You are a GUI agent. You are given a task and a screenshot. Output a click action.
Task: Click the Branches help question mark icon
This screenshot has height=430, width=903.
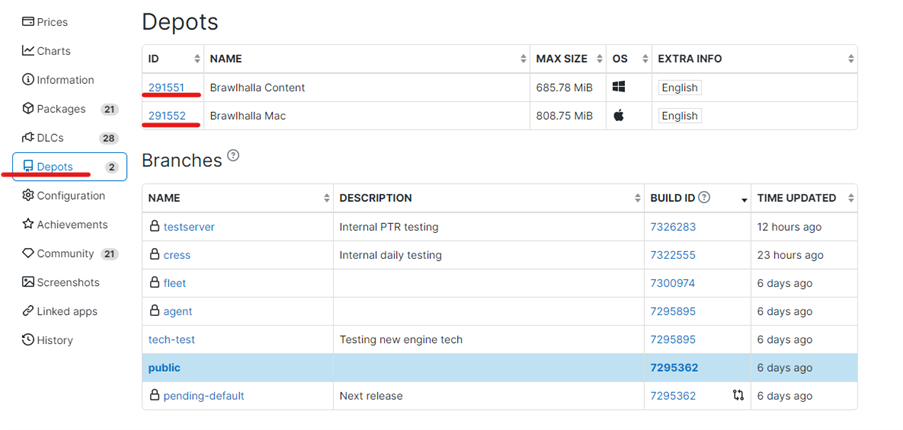pyautogui.click(x=233, y=156)
